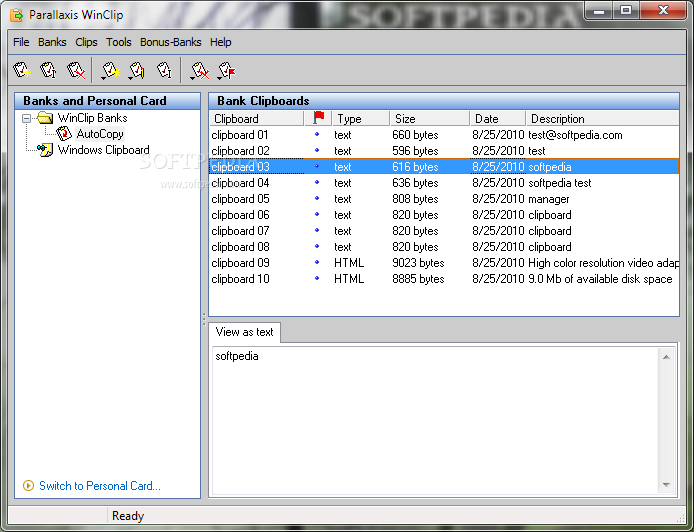Open Switch to Personal Card link
The height and width of the screenshot is (532, 694).
(x=100, y=486)
